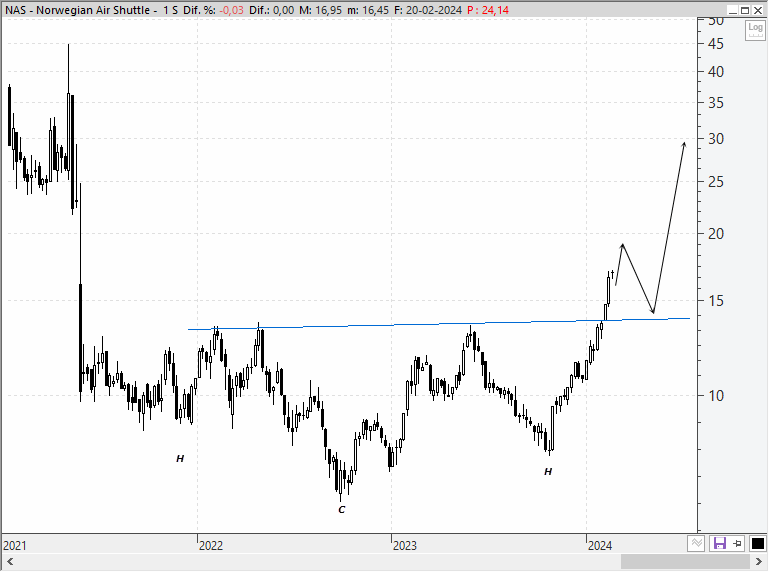
Task: Click the 2023 year label on time axis
Action: (405, 546)
